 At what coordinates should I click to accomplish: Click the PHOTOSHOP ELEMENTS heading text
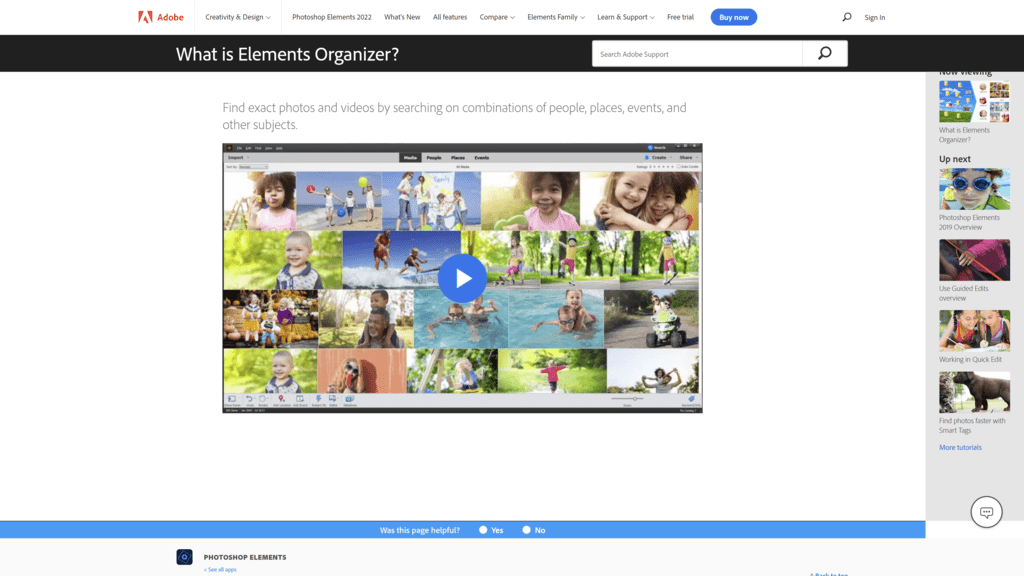coord(245,557)
